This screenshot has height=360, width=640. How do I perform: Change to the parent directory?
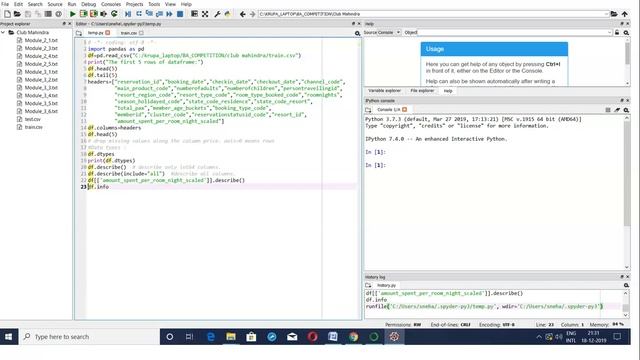click(624, 14)
